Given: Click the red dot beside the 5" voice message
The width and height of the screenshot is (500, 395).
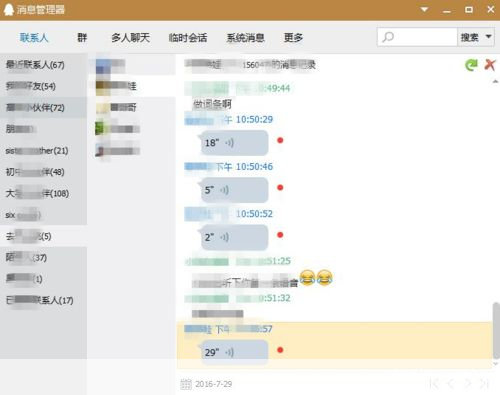Looking at the screenshot, I should coord(280,188).
